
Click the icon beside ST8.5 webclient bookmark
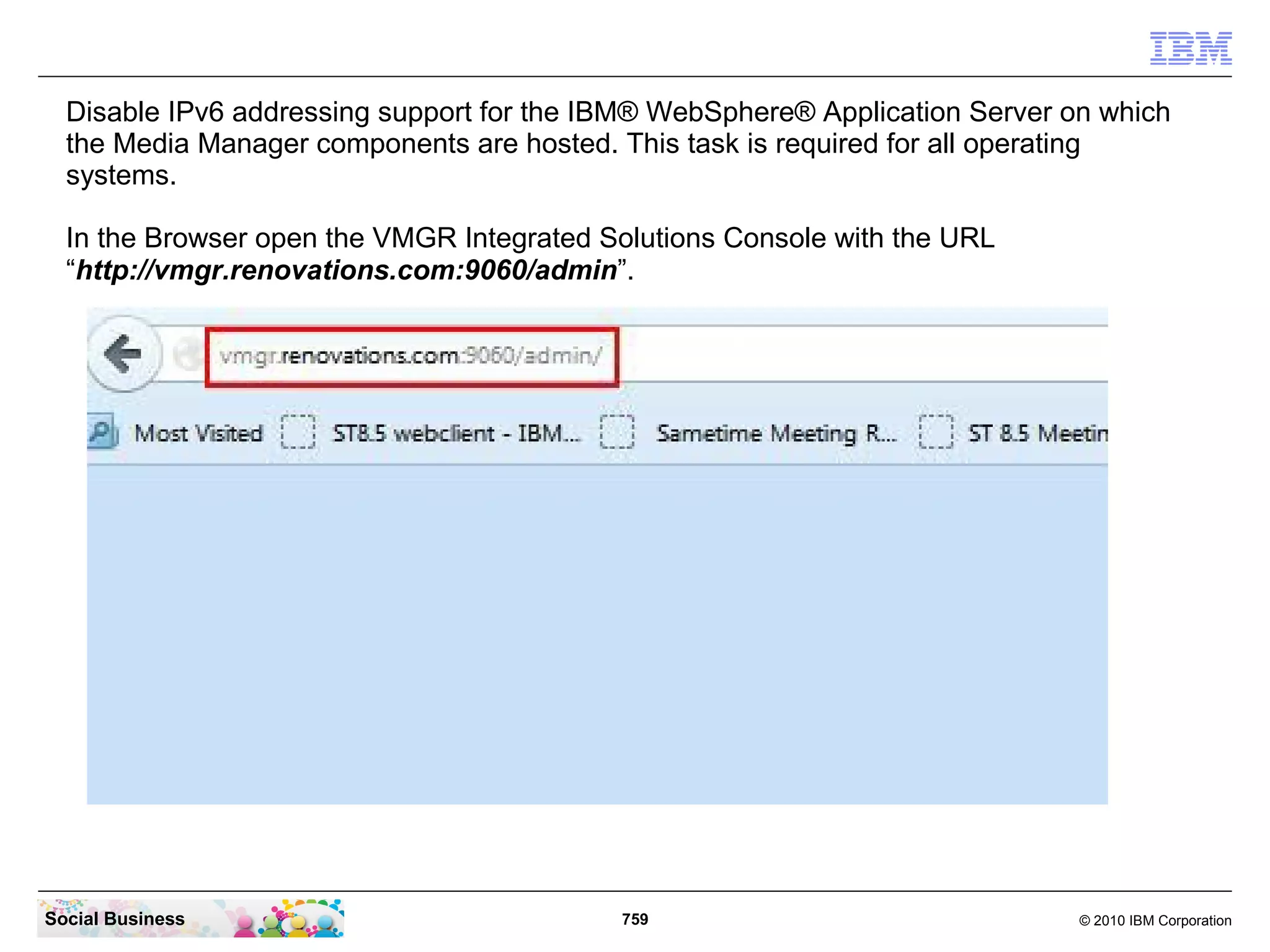[x=298, y=431]
